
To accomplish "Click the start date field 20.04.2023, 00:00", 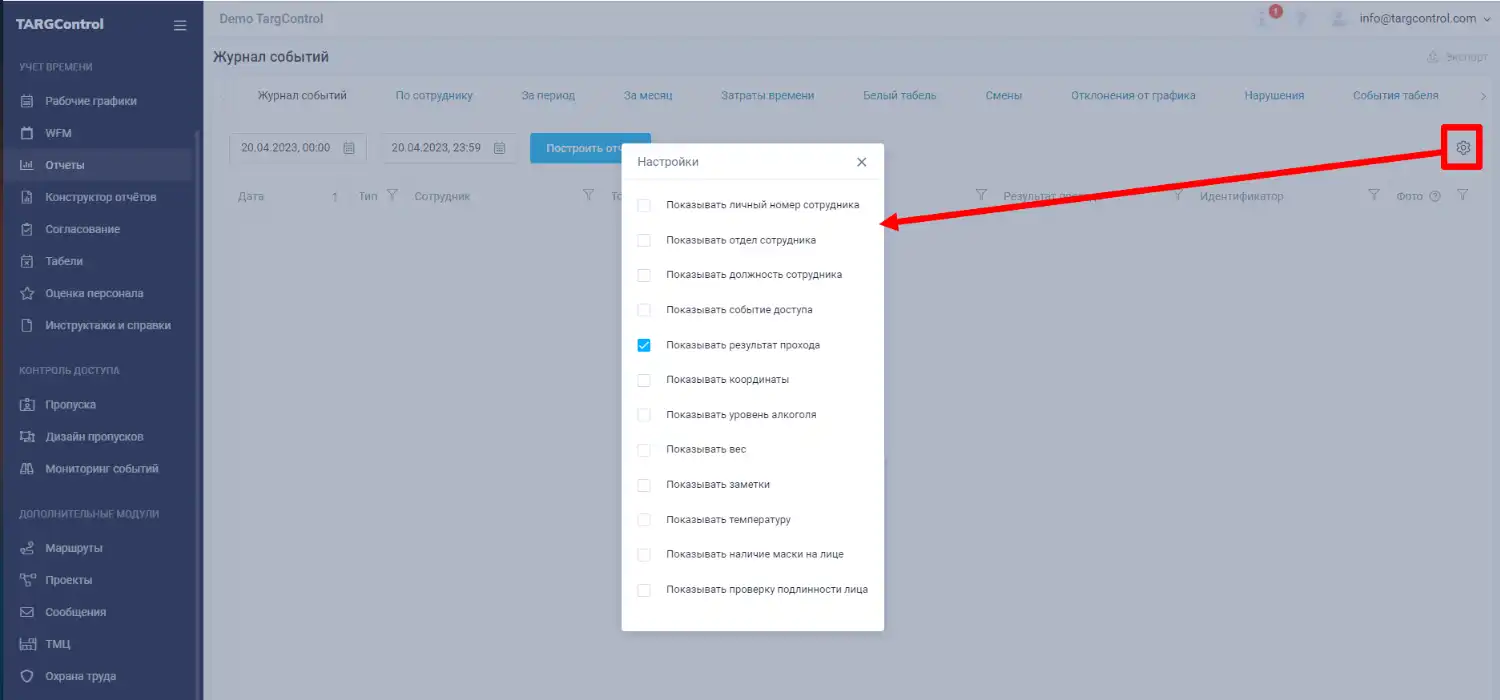I will pos(298,148).
